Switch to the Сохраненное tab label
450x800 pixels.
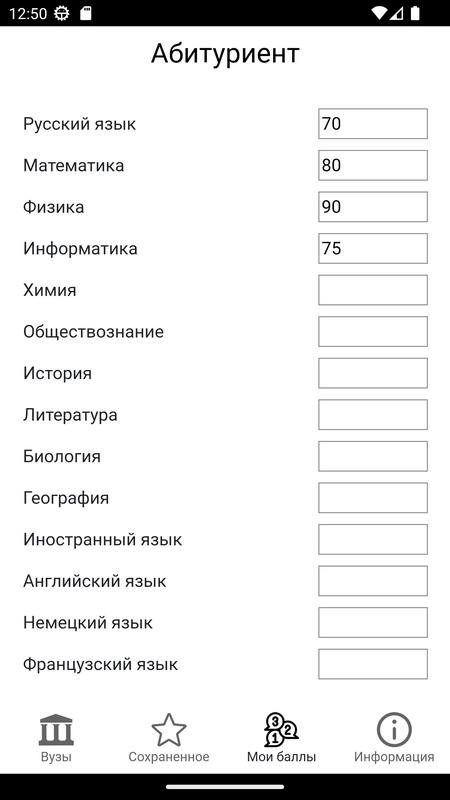(x=169, y=757)
